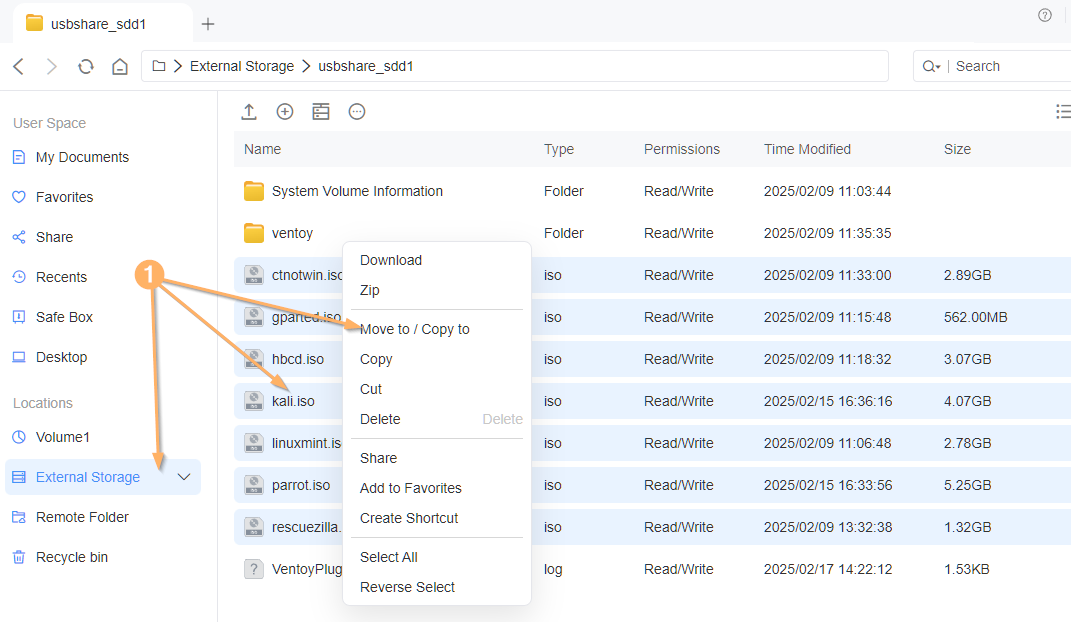Click the ventoy folder name

coord(292,233)
